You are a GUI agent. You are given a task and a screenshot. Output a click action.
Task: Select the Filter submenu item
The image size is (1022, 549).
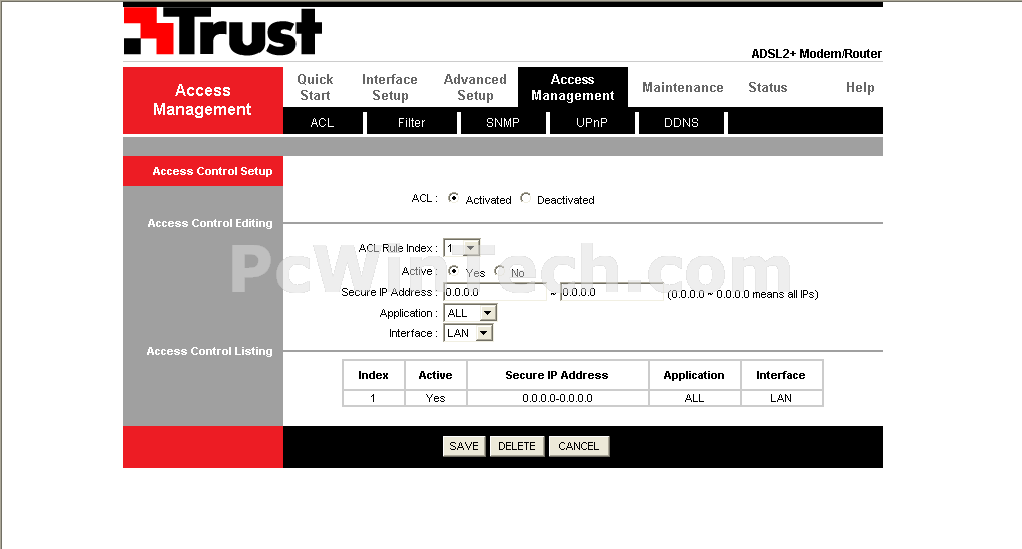[411, 123]
